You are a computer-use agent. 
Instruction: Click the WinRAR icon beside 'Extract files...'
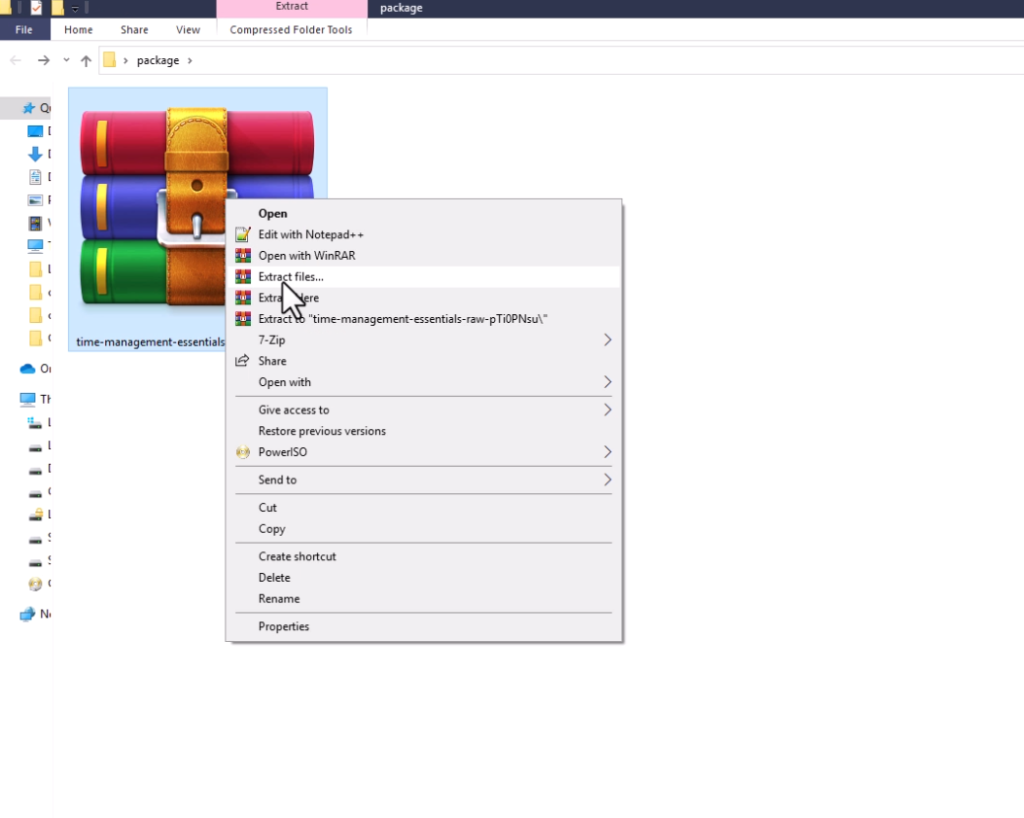(x=242, y=277)
